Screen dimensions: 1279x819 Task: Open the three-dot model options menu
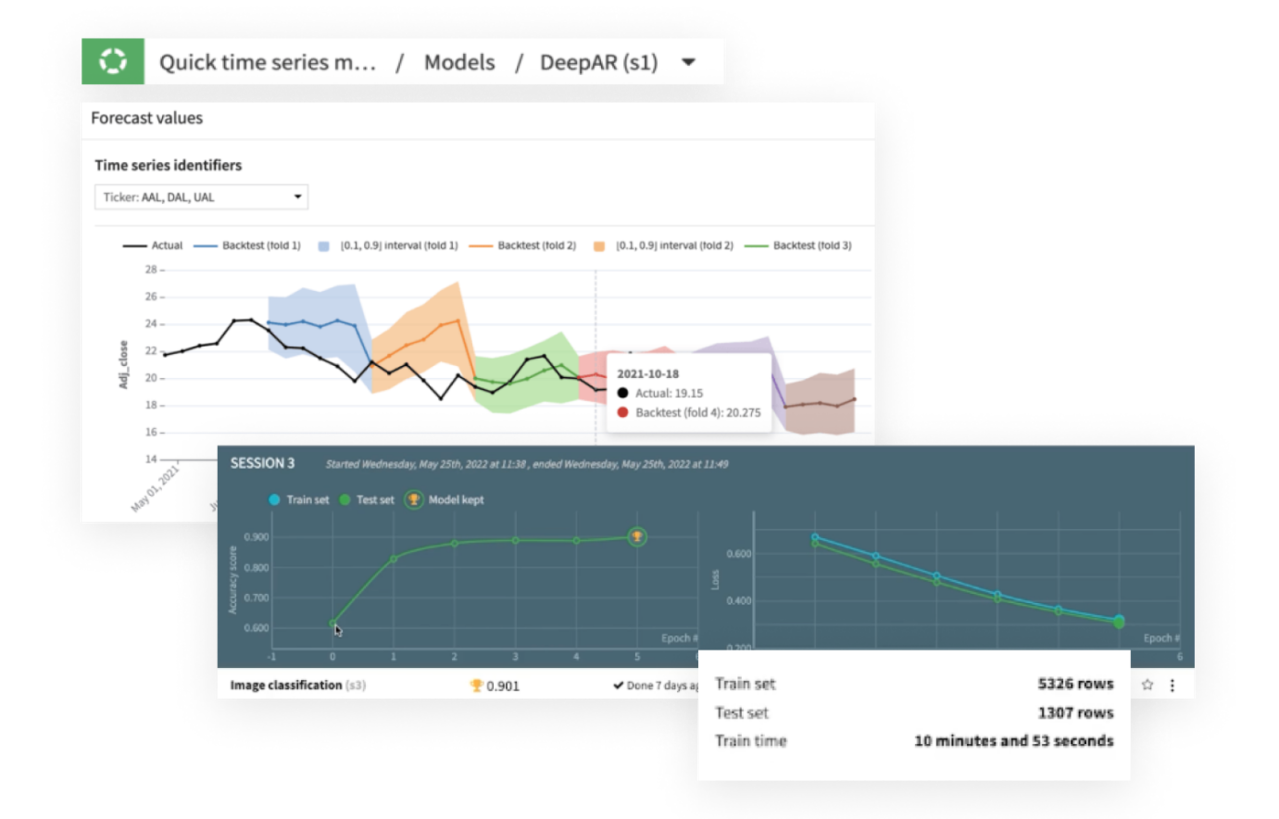click(x=1172, y=685)
